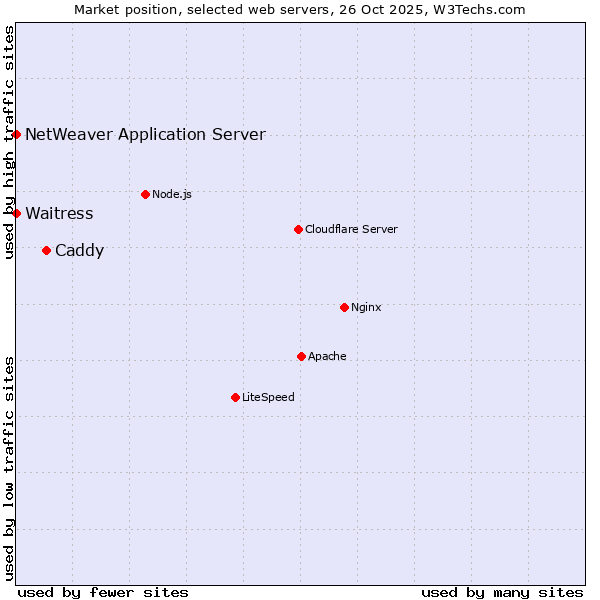This screenshot has width=600, height=600.
Task: Click the NetWeaver Application Server label
Action: pyautogui.click(x=145, y=134)
